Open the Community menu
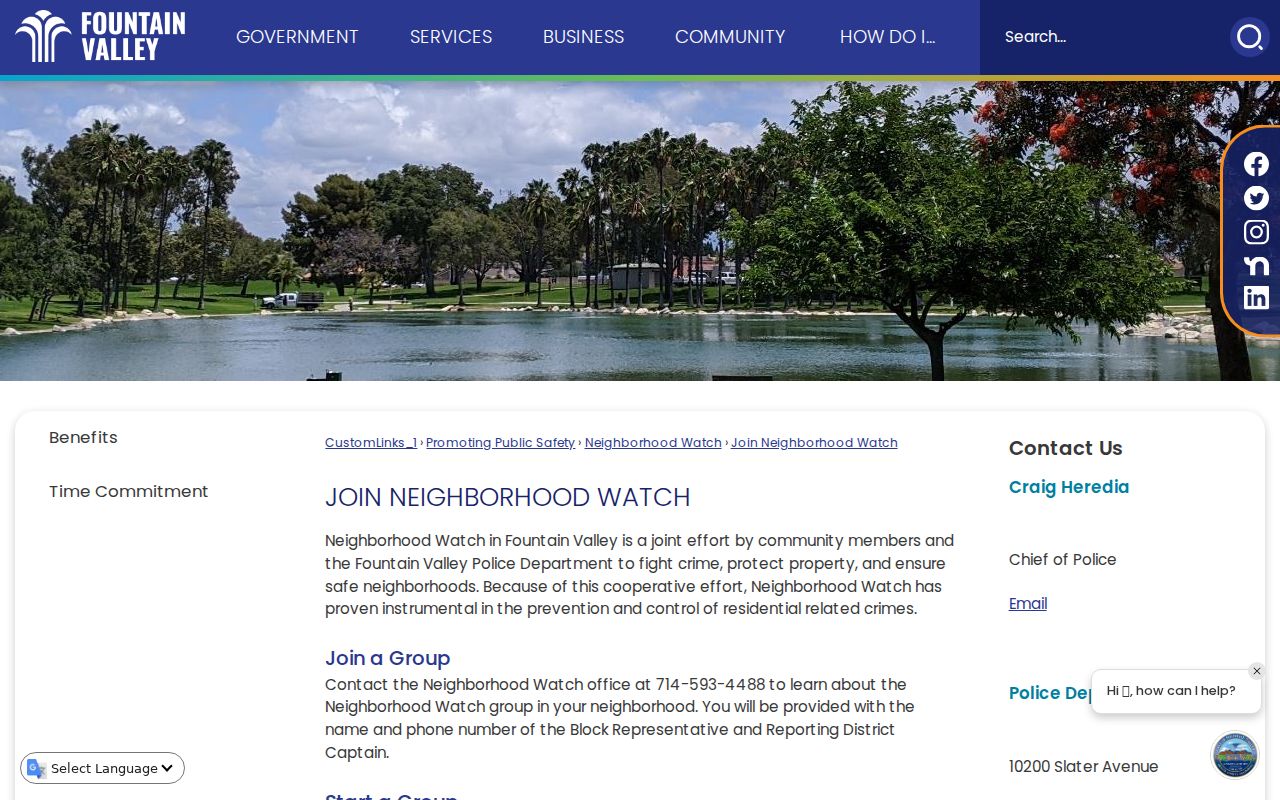The image size is (1280, 800). click(730, 37)
